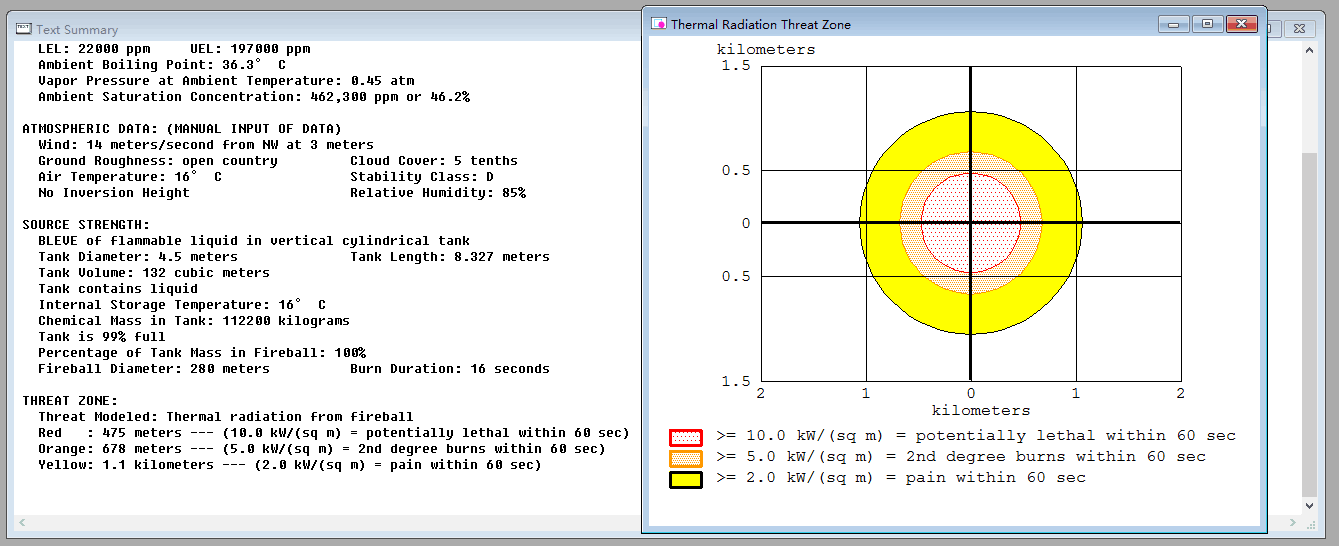Click 'Tank contains liquid' line
The height and width of the screenshot is (546, 1339).
pyautogui.click(x=118, y=289)
